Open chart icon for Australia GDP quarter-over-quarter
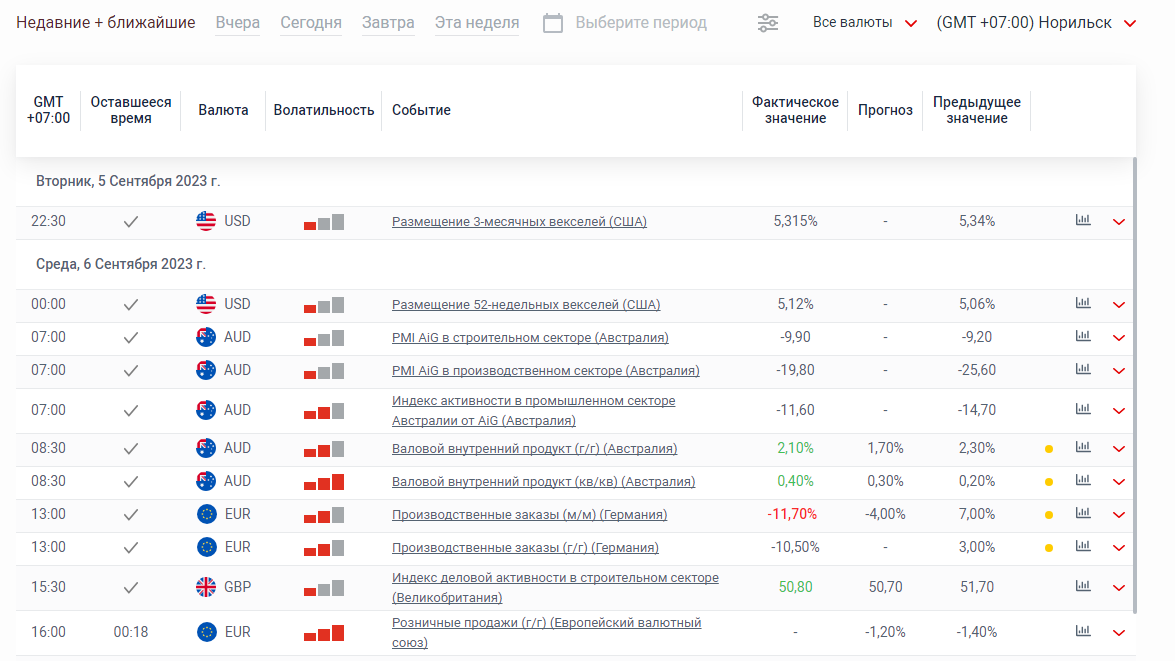This screenshot has width=1175, height=661. click(x=1083, y=480)
